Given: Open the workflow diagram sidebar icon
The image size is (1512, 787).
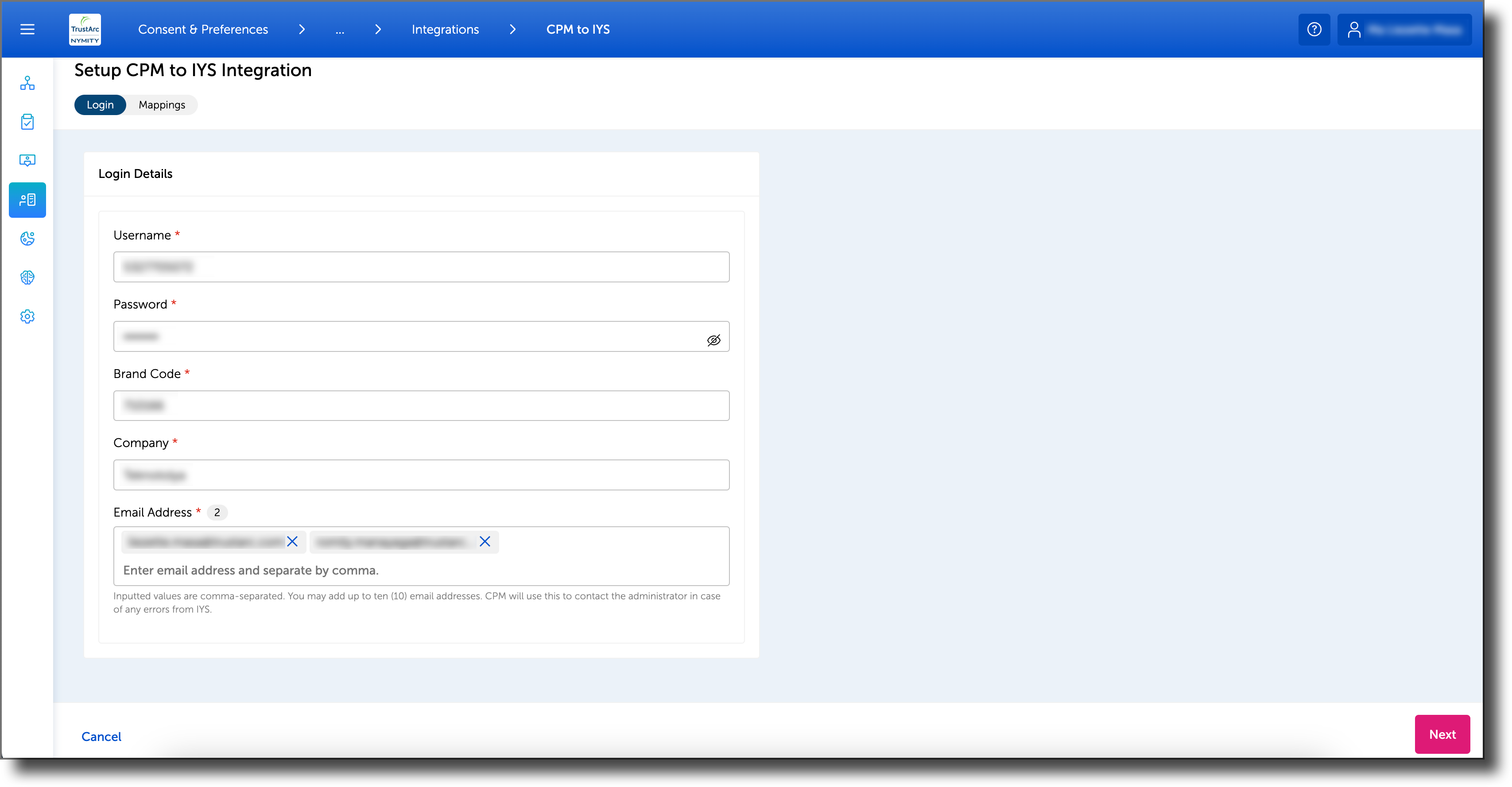Looking at the screenshot, I should coord(27,83).
